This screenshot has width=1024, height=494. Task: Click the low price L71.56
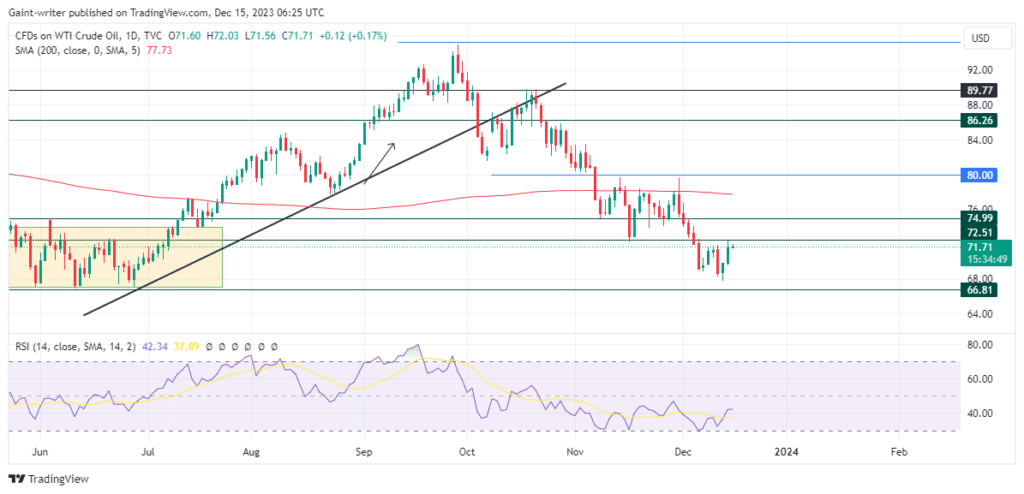point(261,38)
